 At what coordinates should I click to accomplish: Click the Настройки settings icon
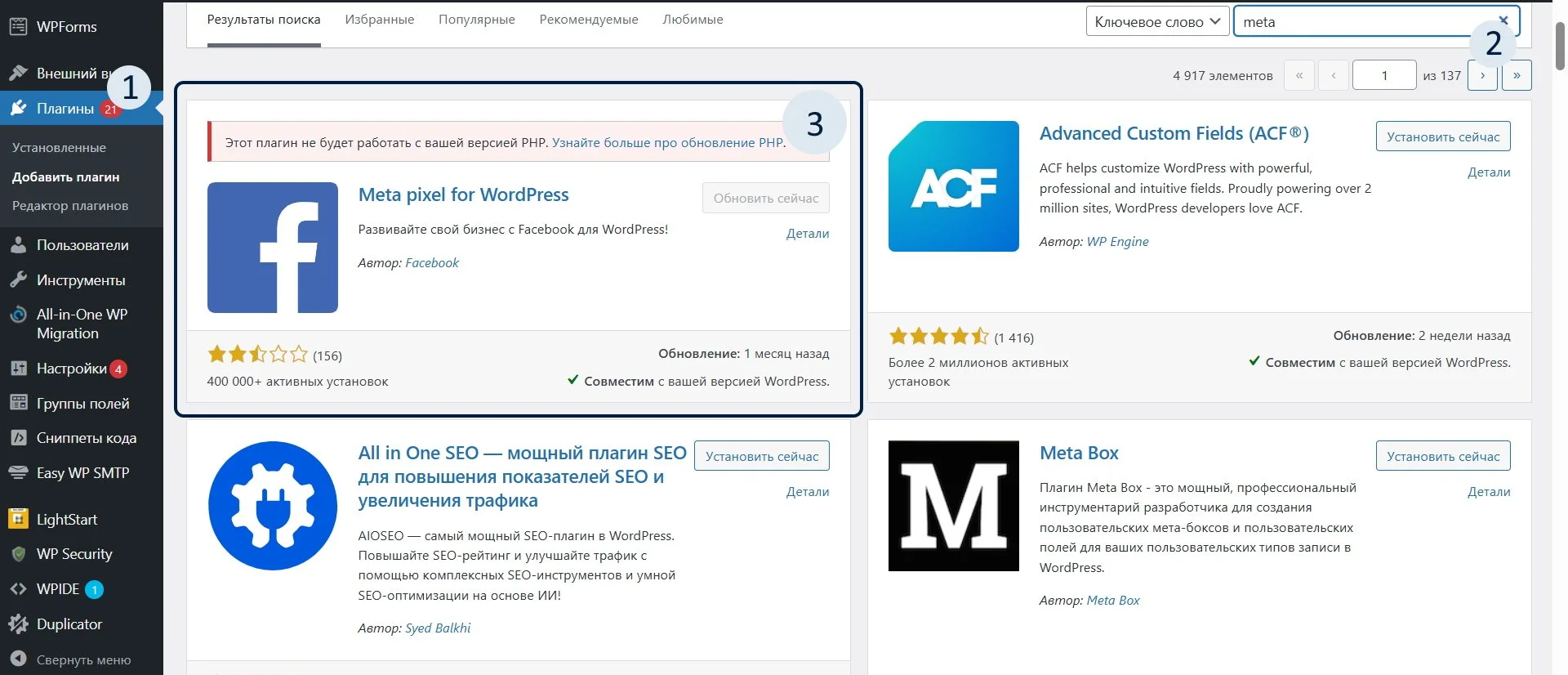(x=18, y=368)
